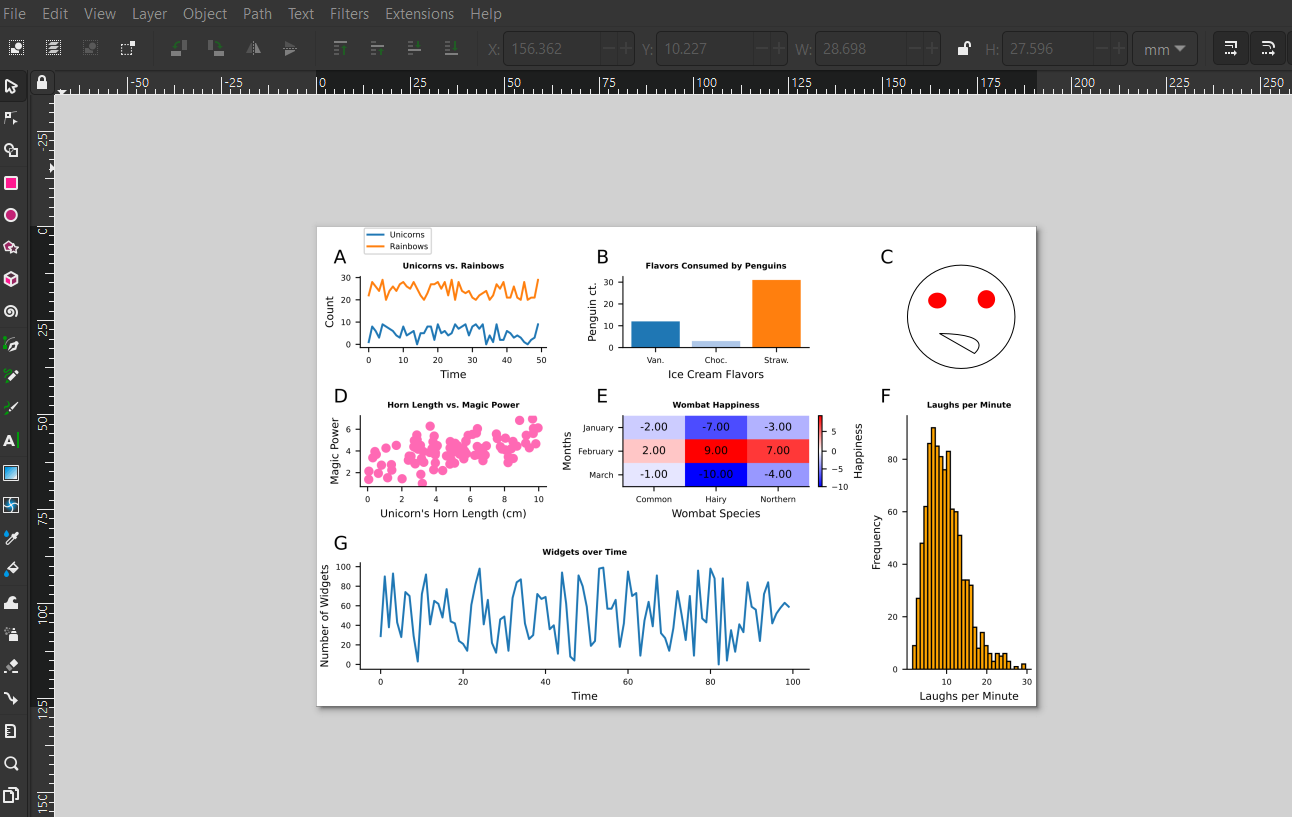Choose the Star and polygon tool
The width and height of the screenshot is (1292, 817).
(x=12, y=245)
